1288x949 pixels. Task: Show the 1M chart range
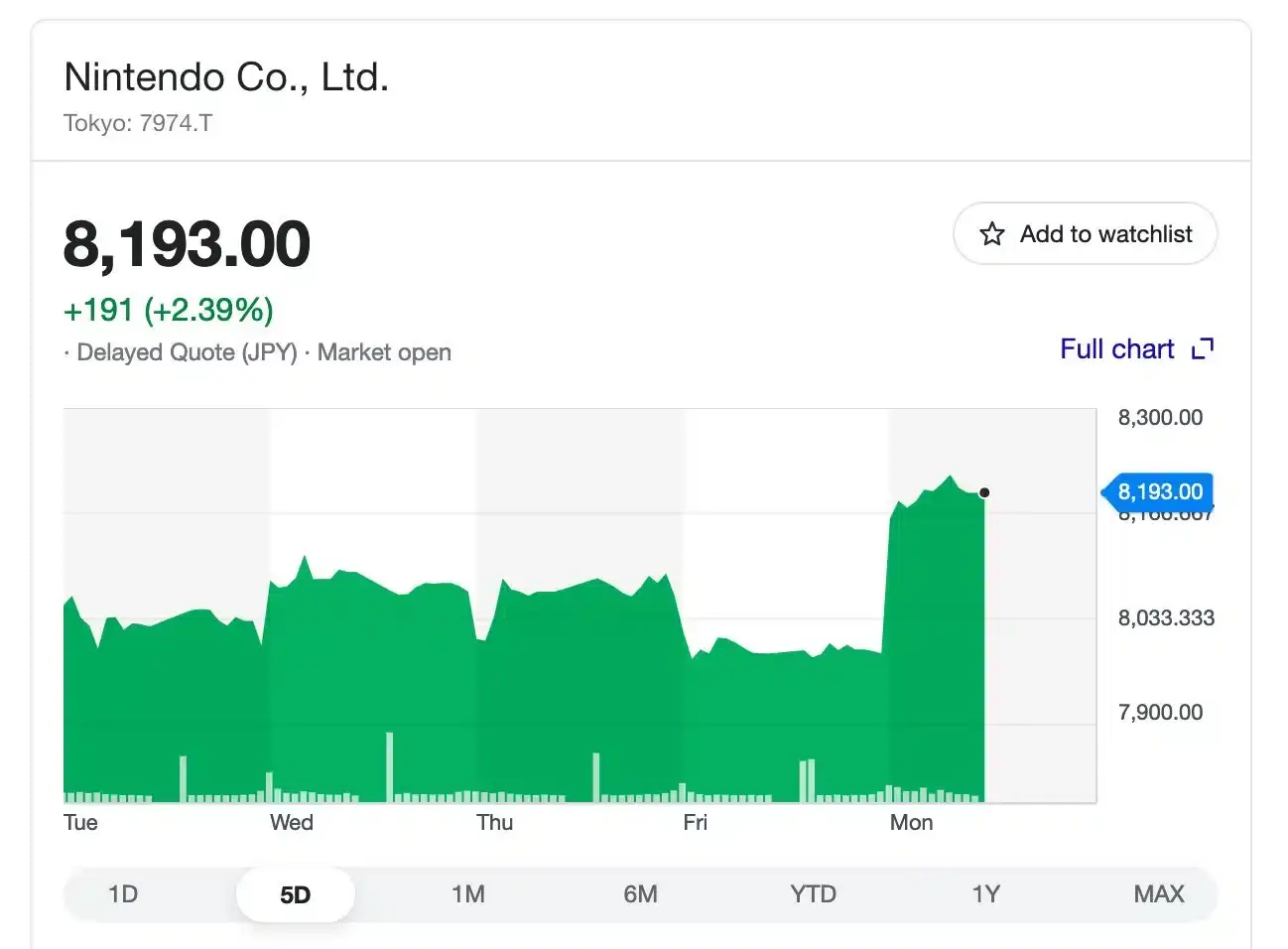point(467,894)
